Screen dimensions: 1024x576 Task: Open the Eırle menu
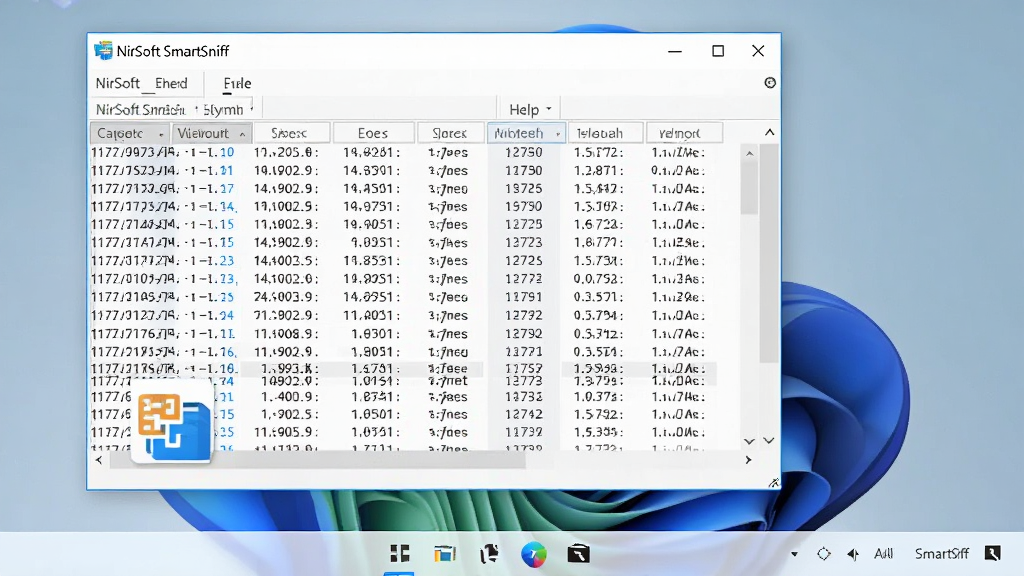coord(237,84)
